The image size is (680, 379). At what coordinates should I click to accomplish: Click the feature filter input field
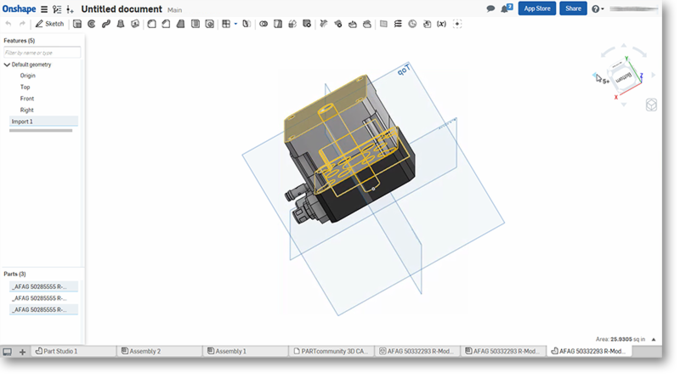42,52
